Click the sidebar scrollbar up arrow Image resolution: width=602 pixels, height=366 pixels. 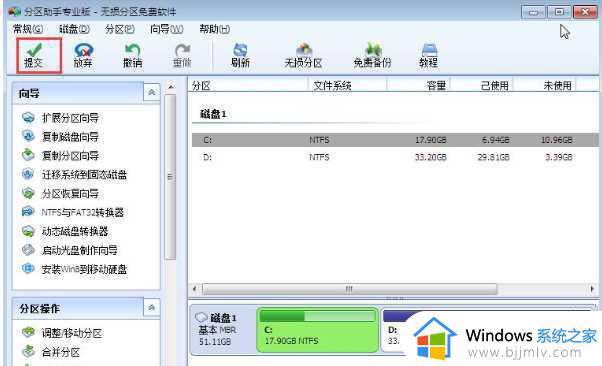(170, 87)
